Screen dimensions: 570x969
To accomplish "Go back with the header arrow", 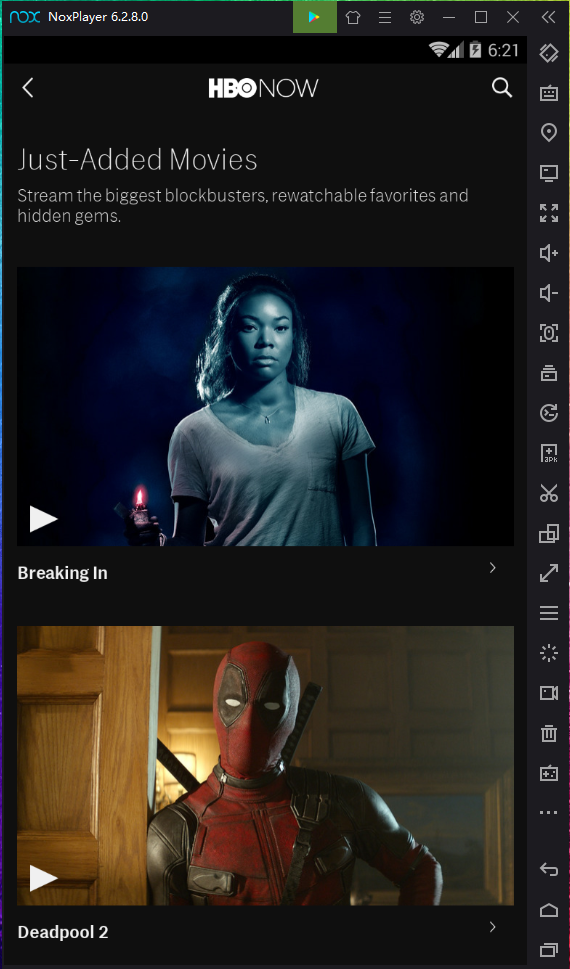I will (x=28, y=88).
